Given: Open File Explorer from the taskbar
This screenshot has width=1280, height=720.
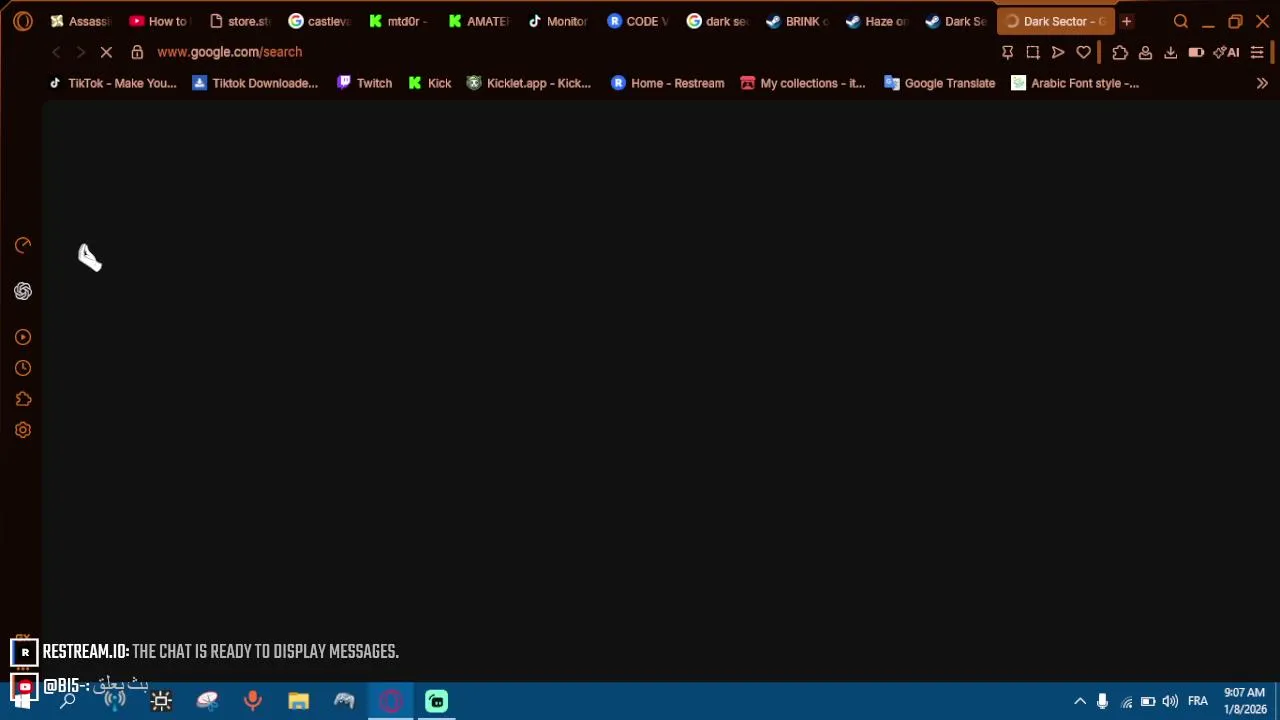Looking at the screenshot, I should point(298,701).
